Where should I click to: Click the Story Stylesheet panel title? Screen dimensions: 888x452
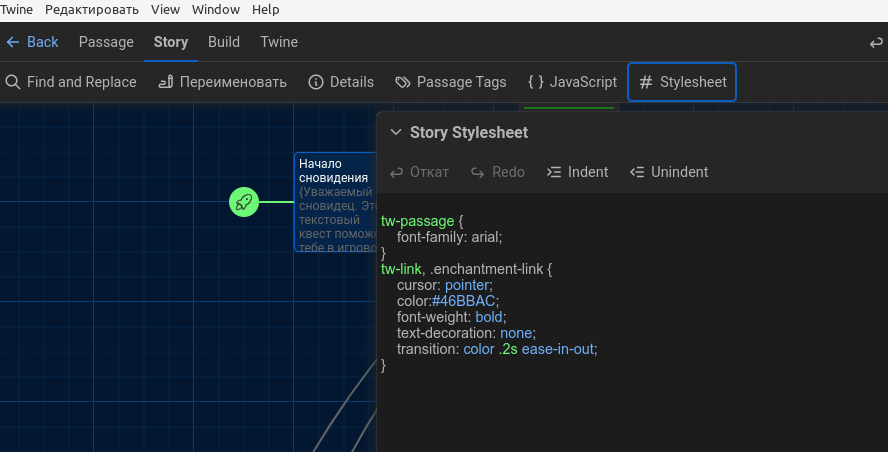click(x=469, y=133)
